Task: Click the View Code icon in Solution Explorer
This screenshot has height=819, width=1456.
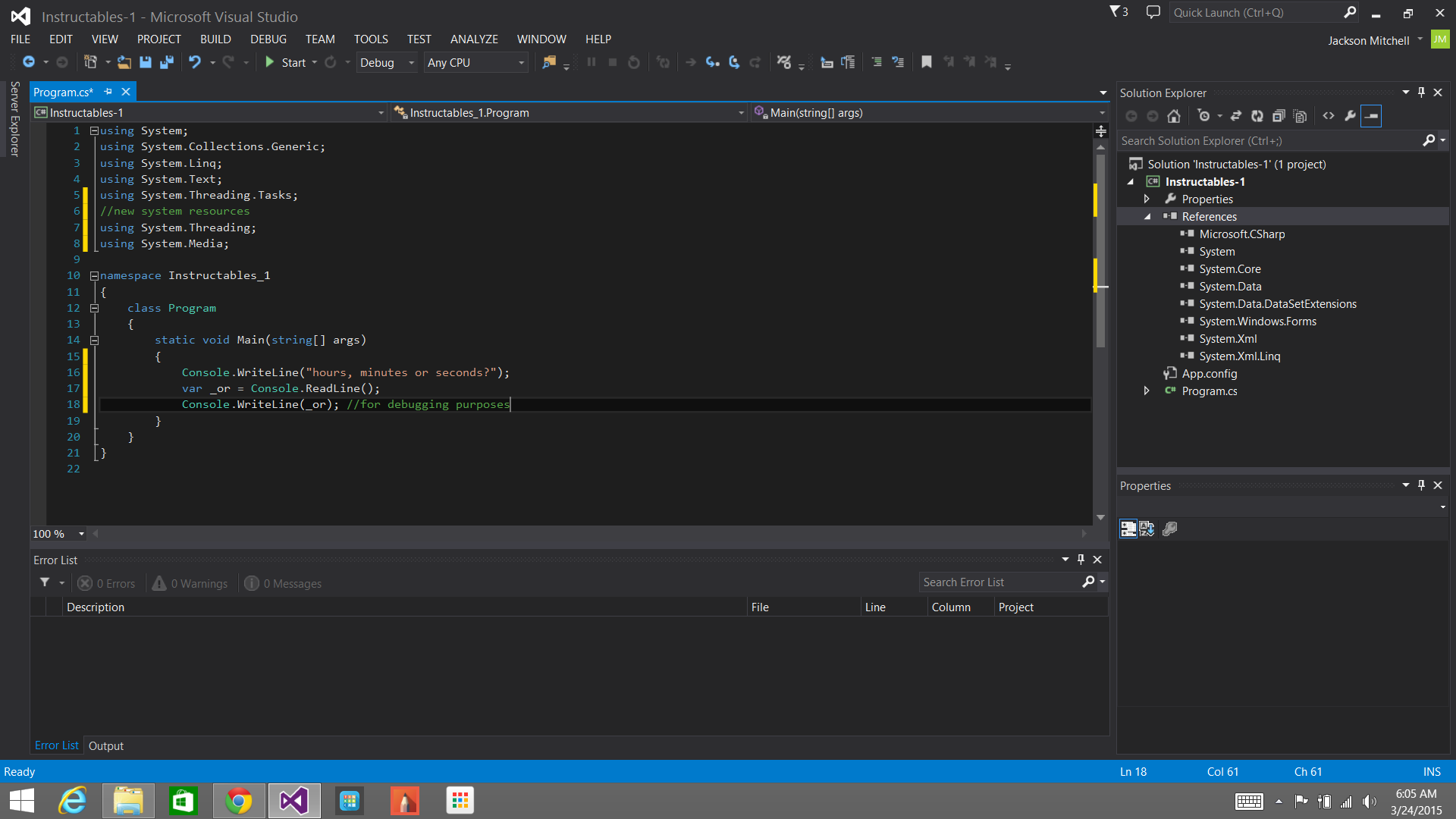Action: pos(1329,116)
